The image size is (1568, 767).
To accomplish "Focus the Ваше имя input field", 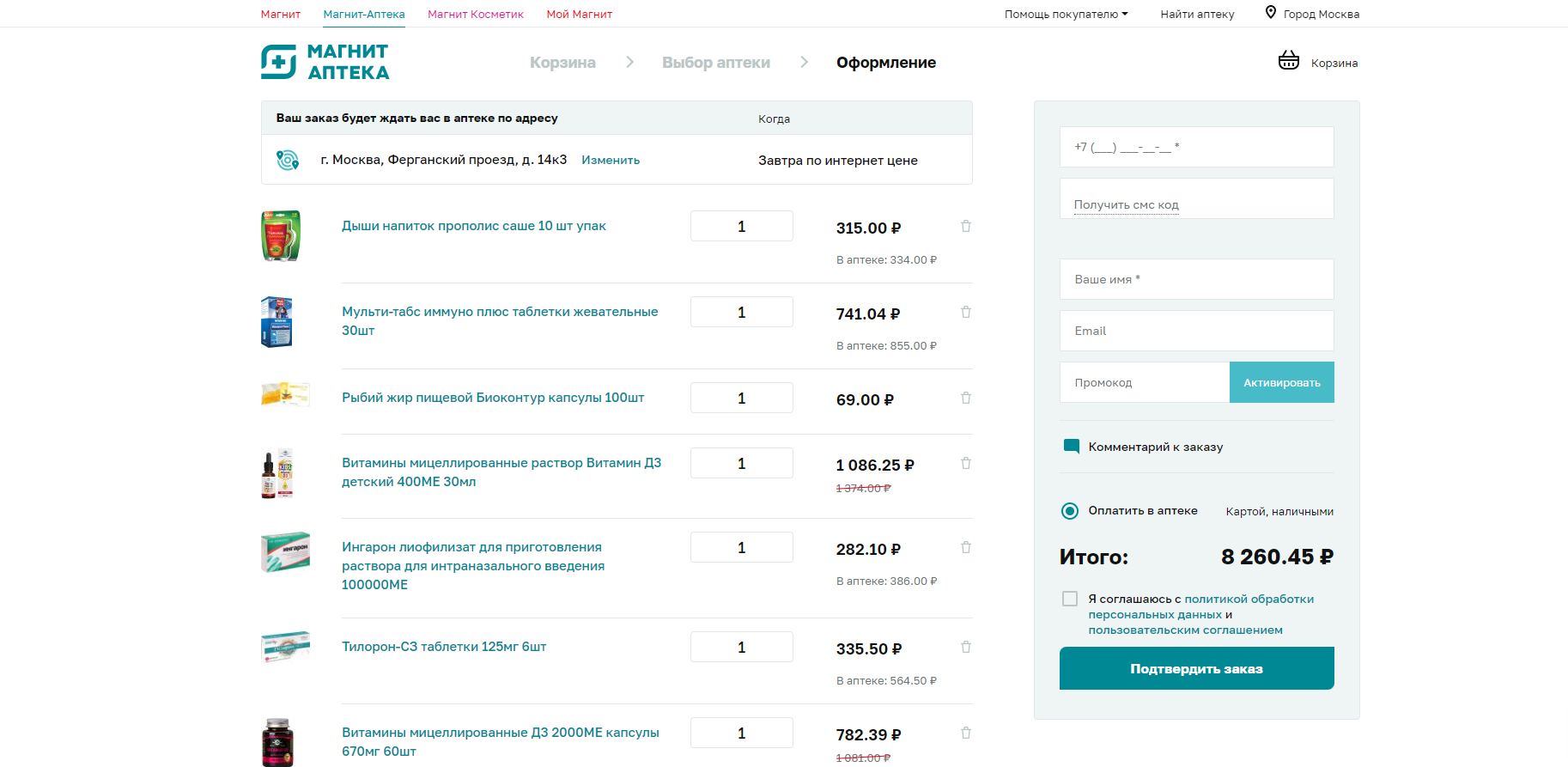I will tap(1196, 279).
